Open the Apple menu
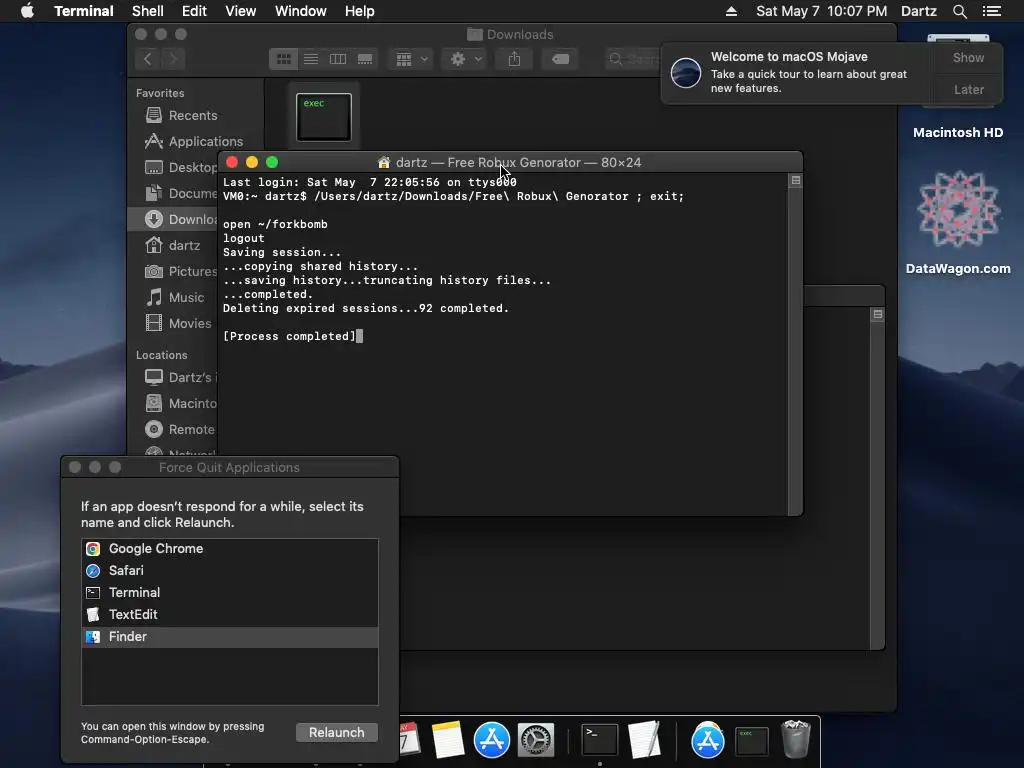Screen dimensions: 1024x768 pos(27,11)
